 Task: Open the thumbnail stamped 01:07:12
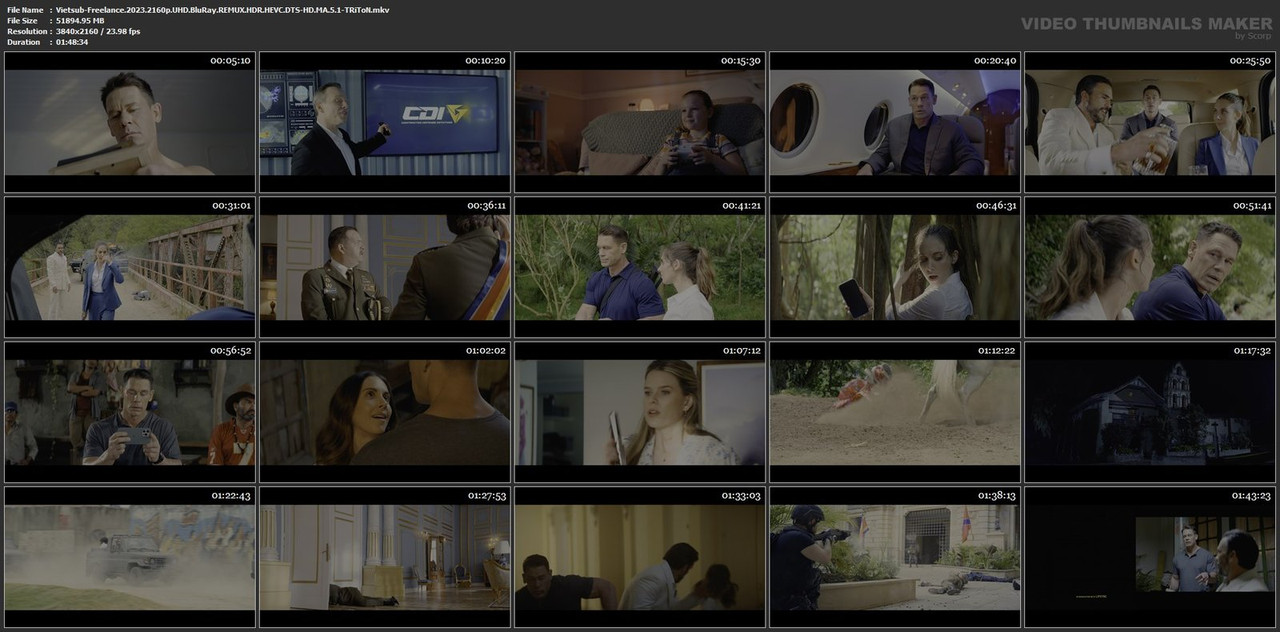(640, 412)
